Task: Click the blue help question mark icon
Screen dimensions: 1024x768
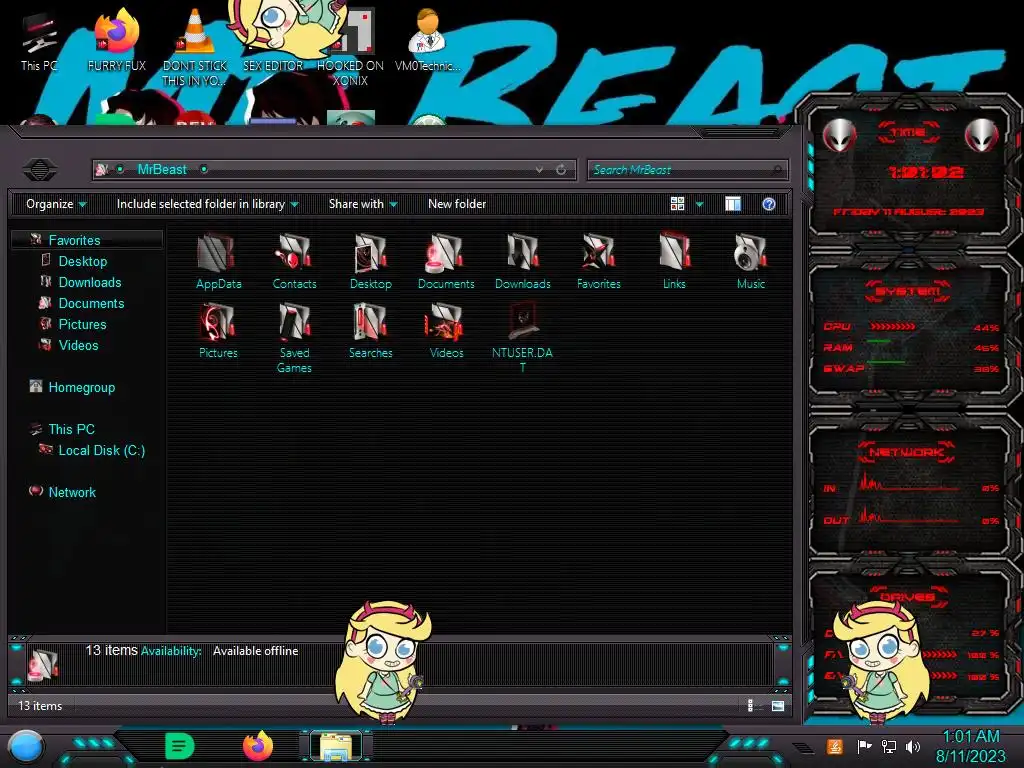Action: (769, 204)
